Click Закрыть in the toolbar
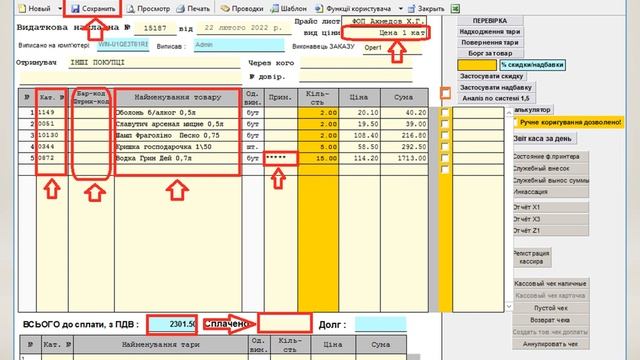640x360 pixels. click(x=426, y=9)
